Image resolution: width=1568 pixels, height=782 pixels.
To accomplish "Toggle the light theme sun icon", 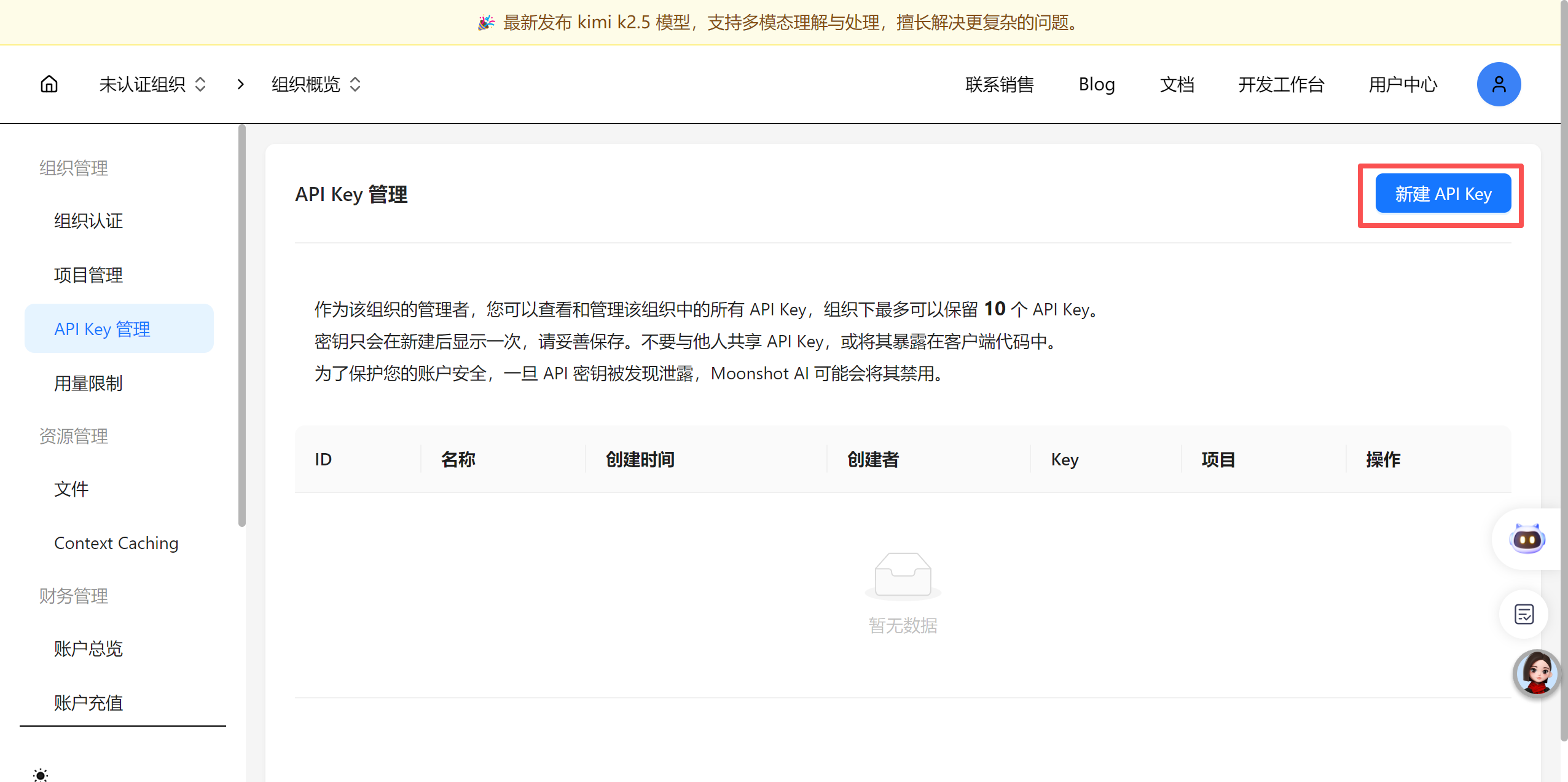I will [41, 775].
